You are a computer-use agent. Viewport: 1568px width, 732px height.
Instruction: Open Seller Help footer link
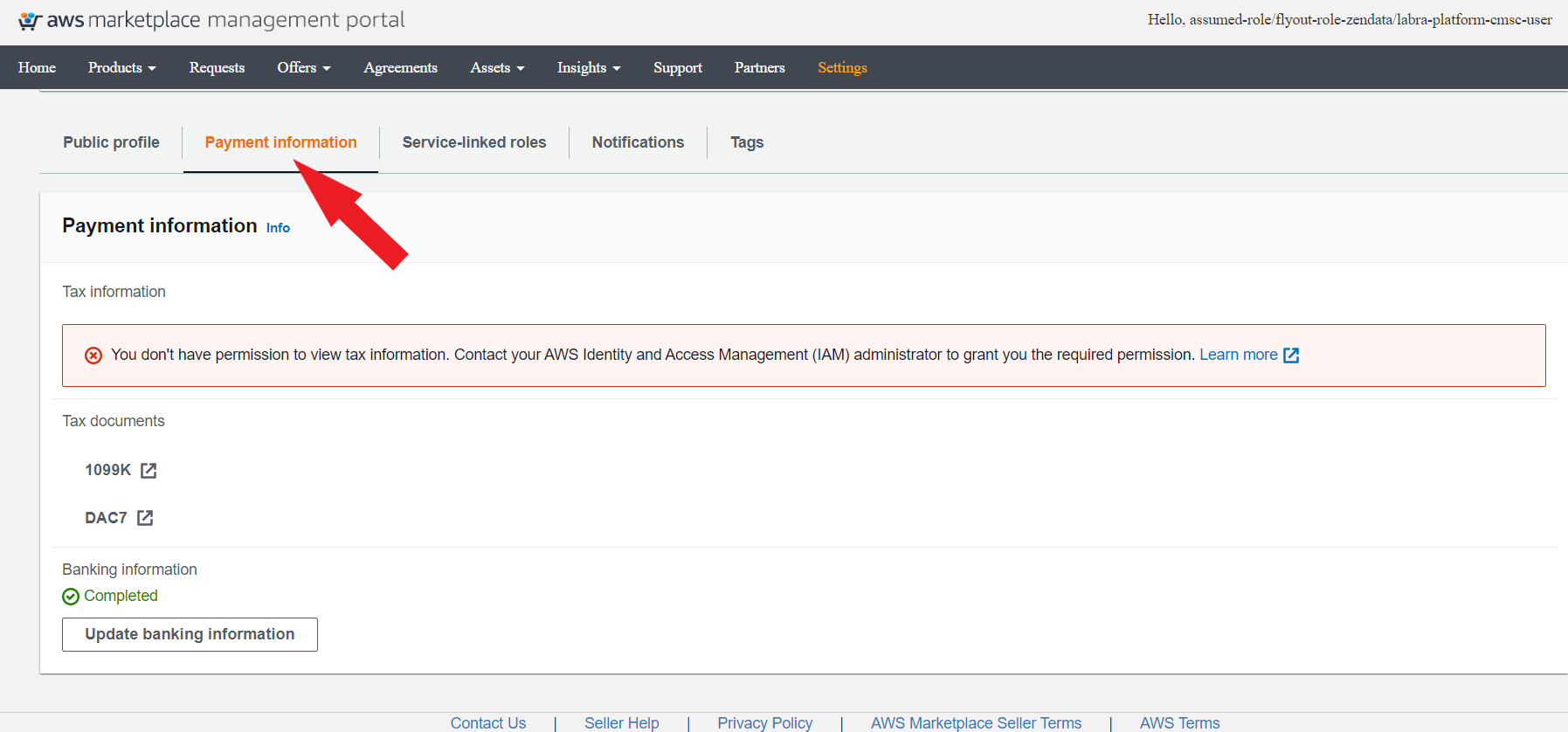pos(622,722)
